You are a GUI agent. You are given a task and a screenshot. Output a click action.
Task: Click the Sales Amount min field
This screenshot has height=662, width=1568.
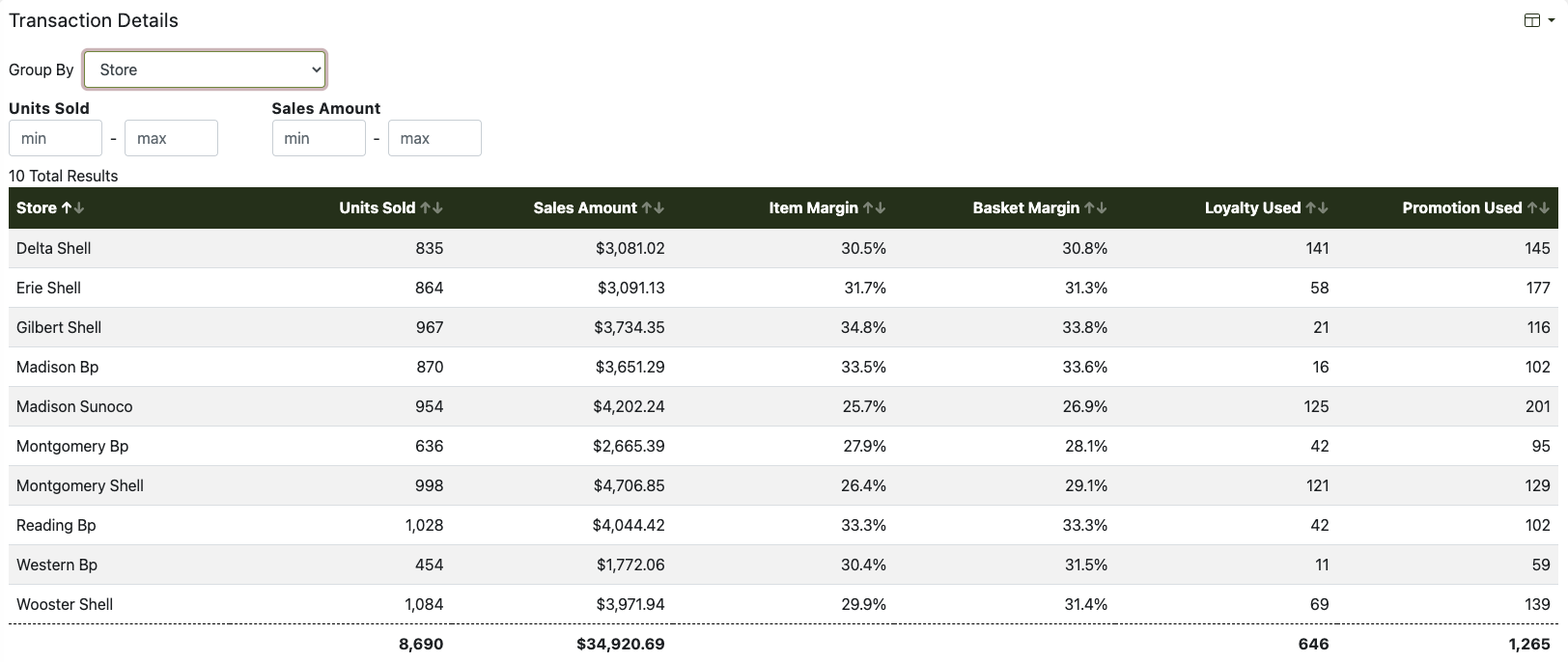pyautogui.click(x=319, y=138)
